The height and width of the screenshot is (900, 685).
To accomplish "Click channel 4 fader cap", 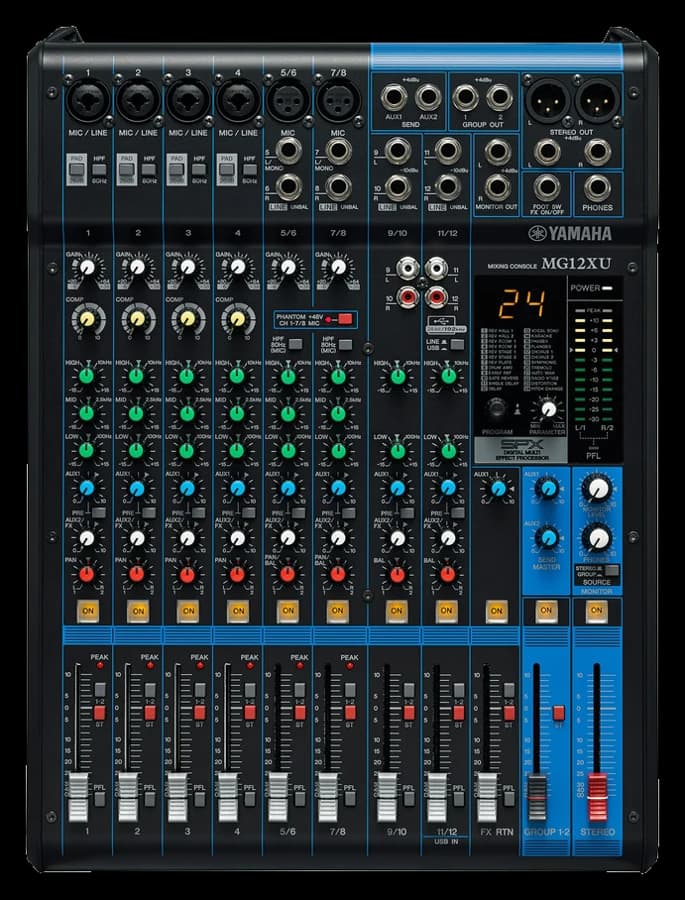I will (228, 797).
